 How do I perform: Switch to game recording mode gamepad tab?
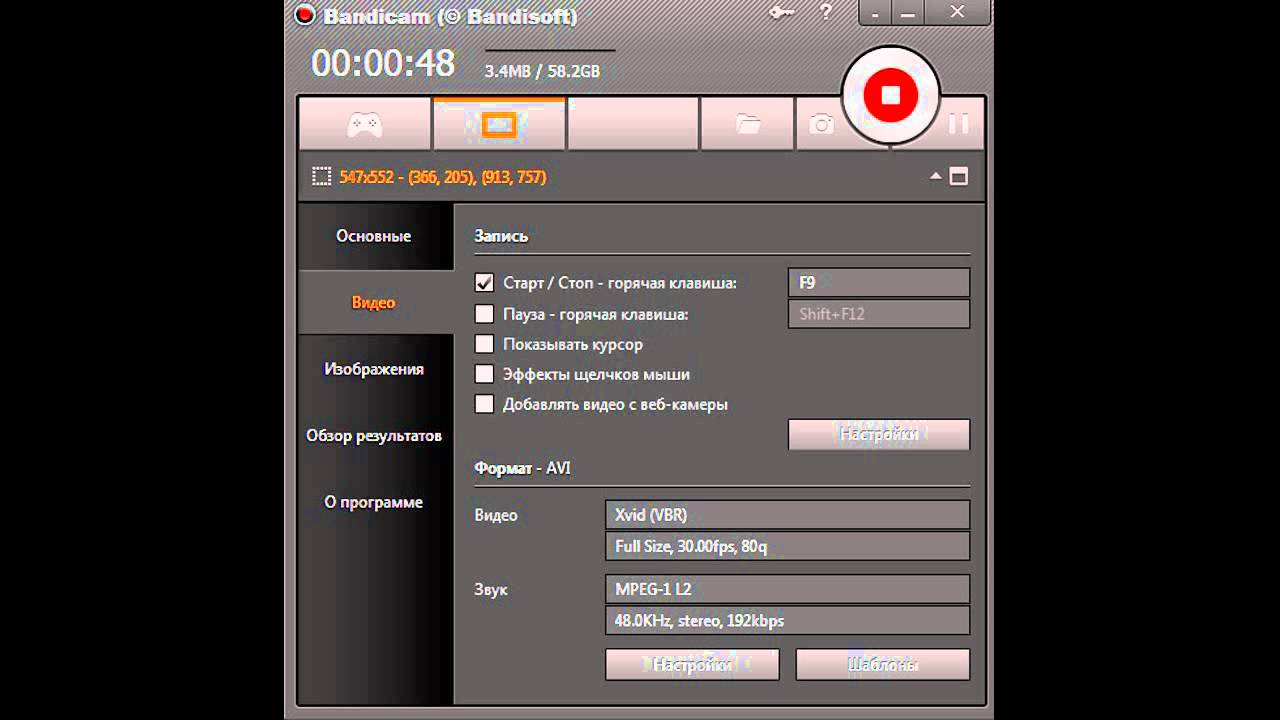click(365, 124)
